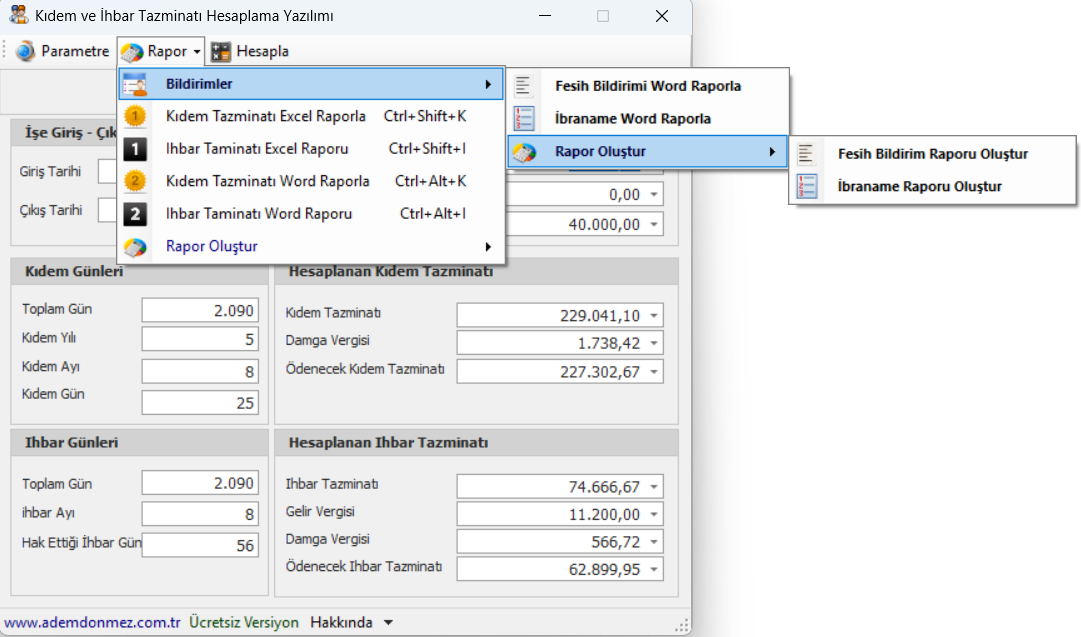
Task: Click the Hak Ettiği İhbar Gün field
Action: tap(200, 545)
